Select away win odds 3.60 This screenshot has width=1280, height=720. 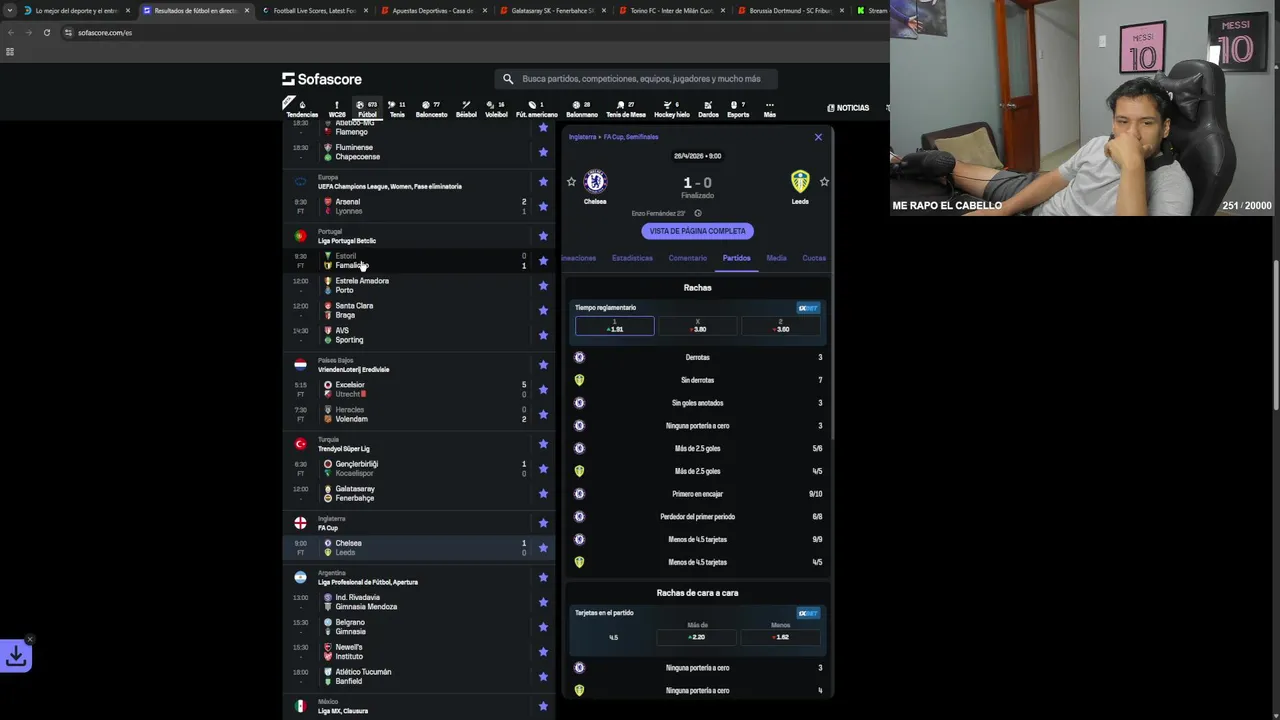tap(781, 326)
